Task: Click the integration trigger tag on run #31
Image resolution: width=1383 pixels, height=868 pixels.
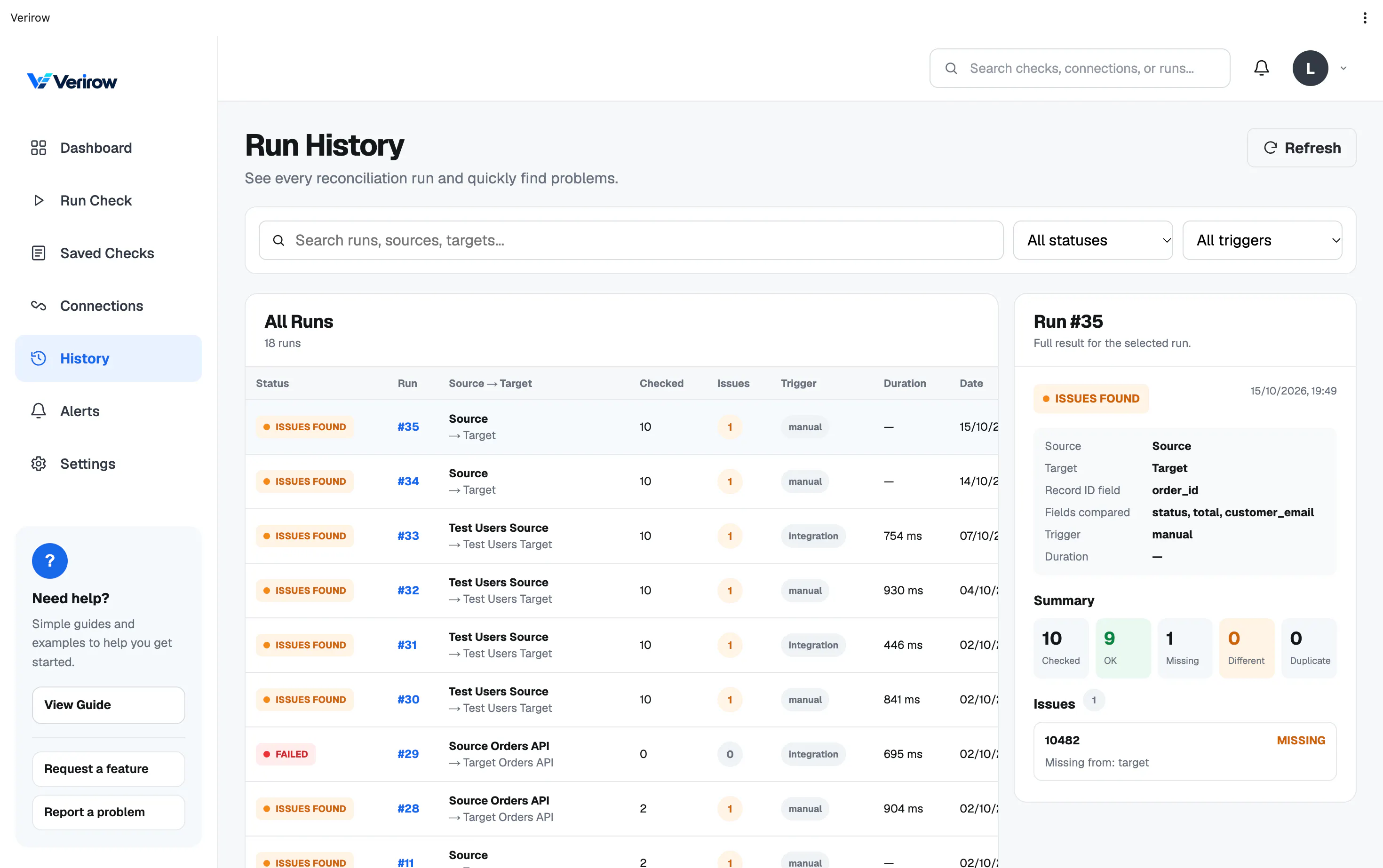Action: click(x=813, y=645)
